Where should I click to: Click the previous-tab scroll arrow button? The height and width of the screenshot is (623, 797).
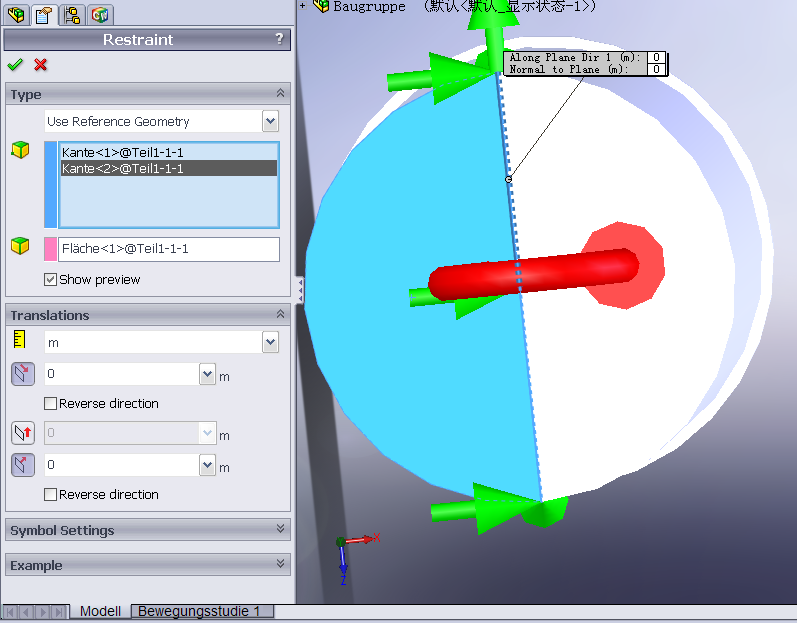(26, 612)
